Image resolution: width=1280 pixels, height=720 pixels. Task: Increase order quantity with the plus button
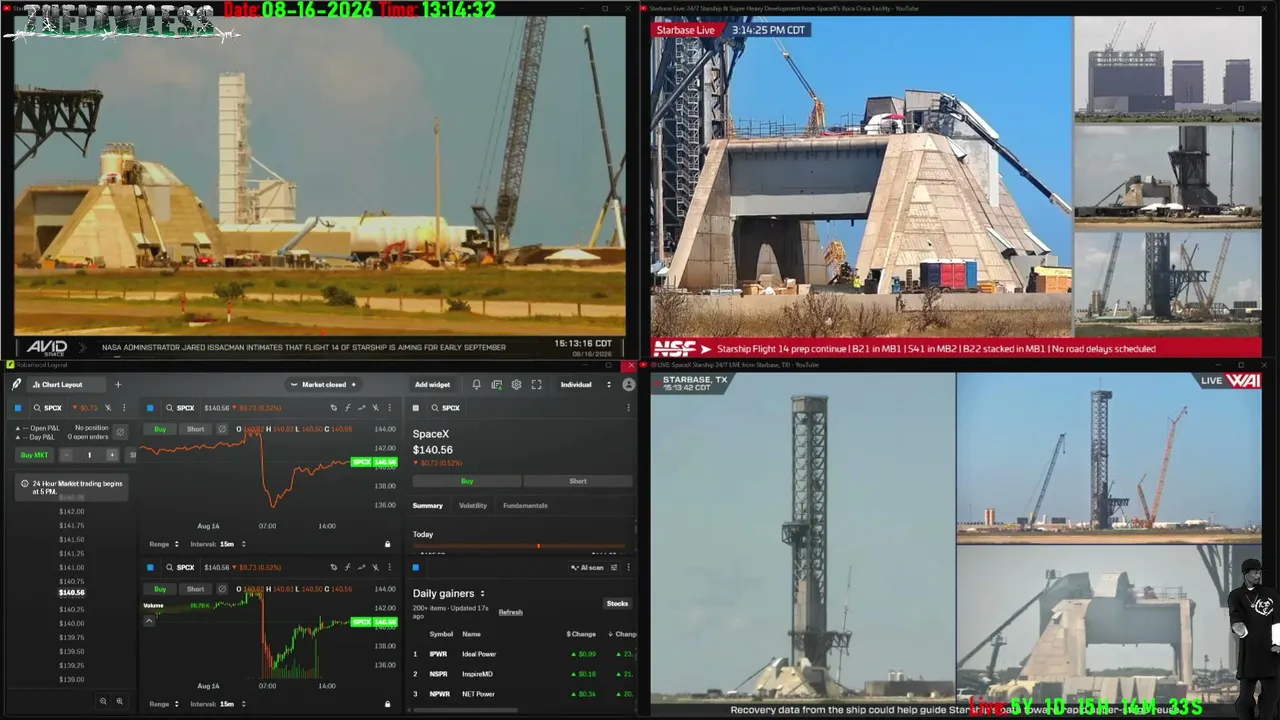pyautogui.click(x=112, y=455)
